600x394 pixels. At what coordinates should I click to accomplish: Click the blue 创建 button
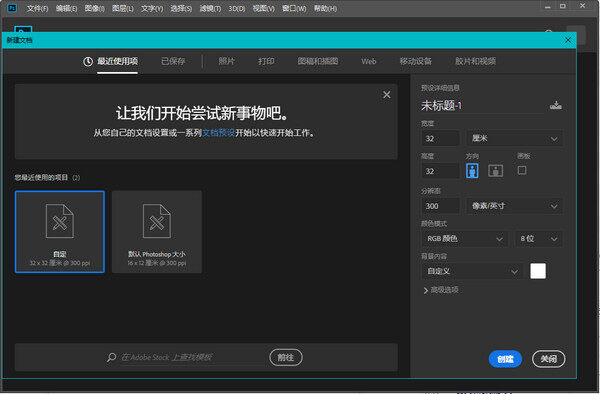pyautogui.click(x=505, y=359)
